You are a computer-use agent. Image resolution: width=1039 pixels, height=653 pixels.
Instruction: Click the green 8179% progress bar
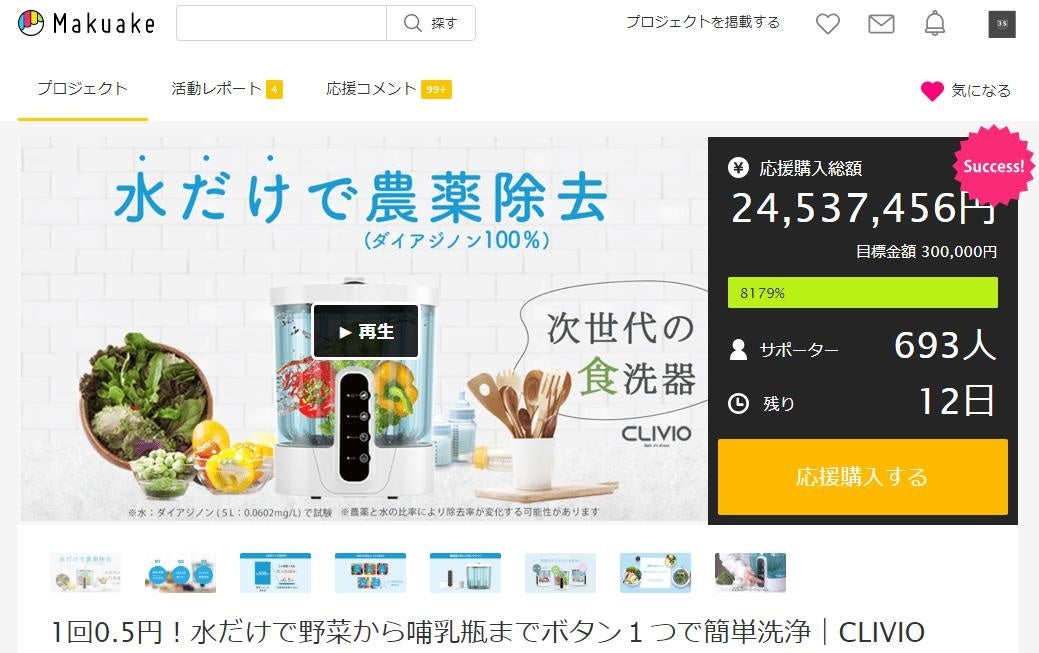click(863, 292)
